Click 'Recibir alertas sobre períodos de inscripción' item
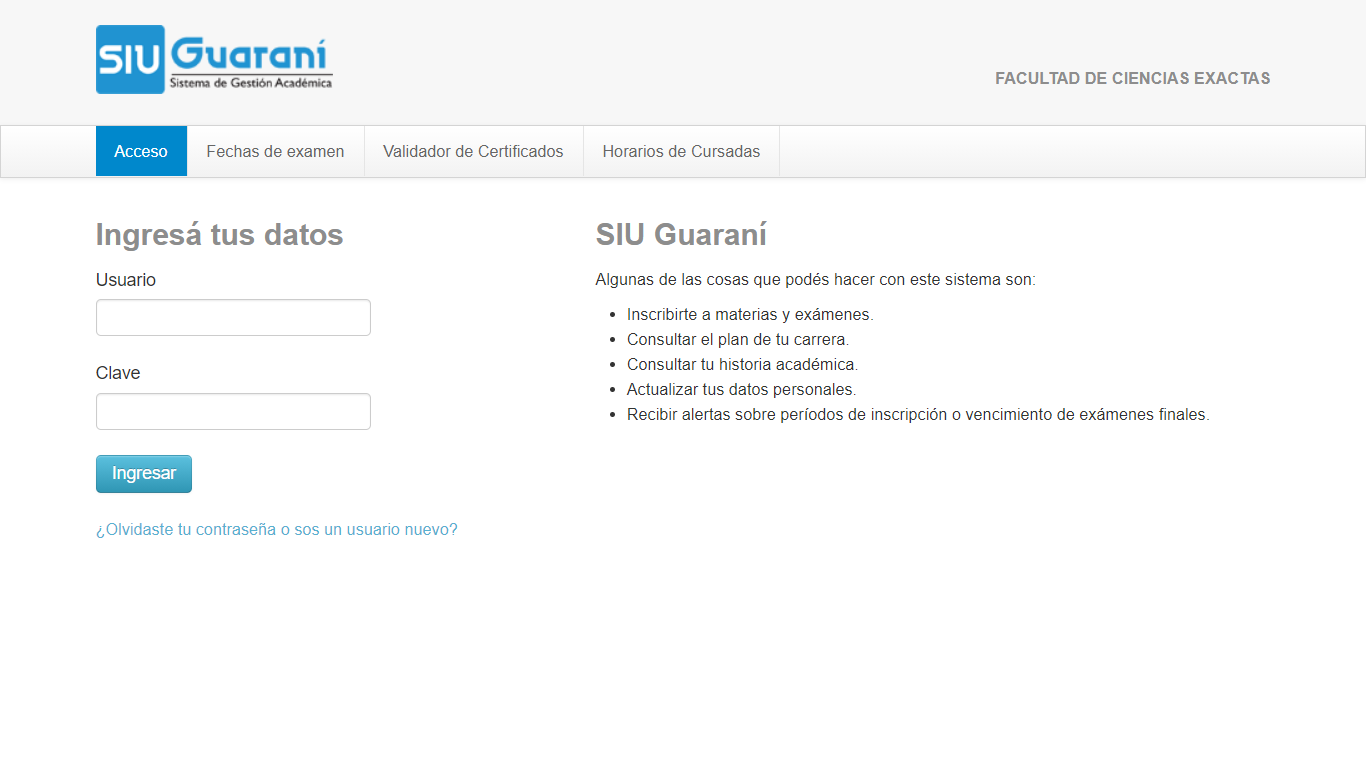Viewport: 1366px width, 768px height. (x=918, y=414)
